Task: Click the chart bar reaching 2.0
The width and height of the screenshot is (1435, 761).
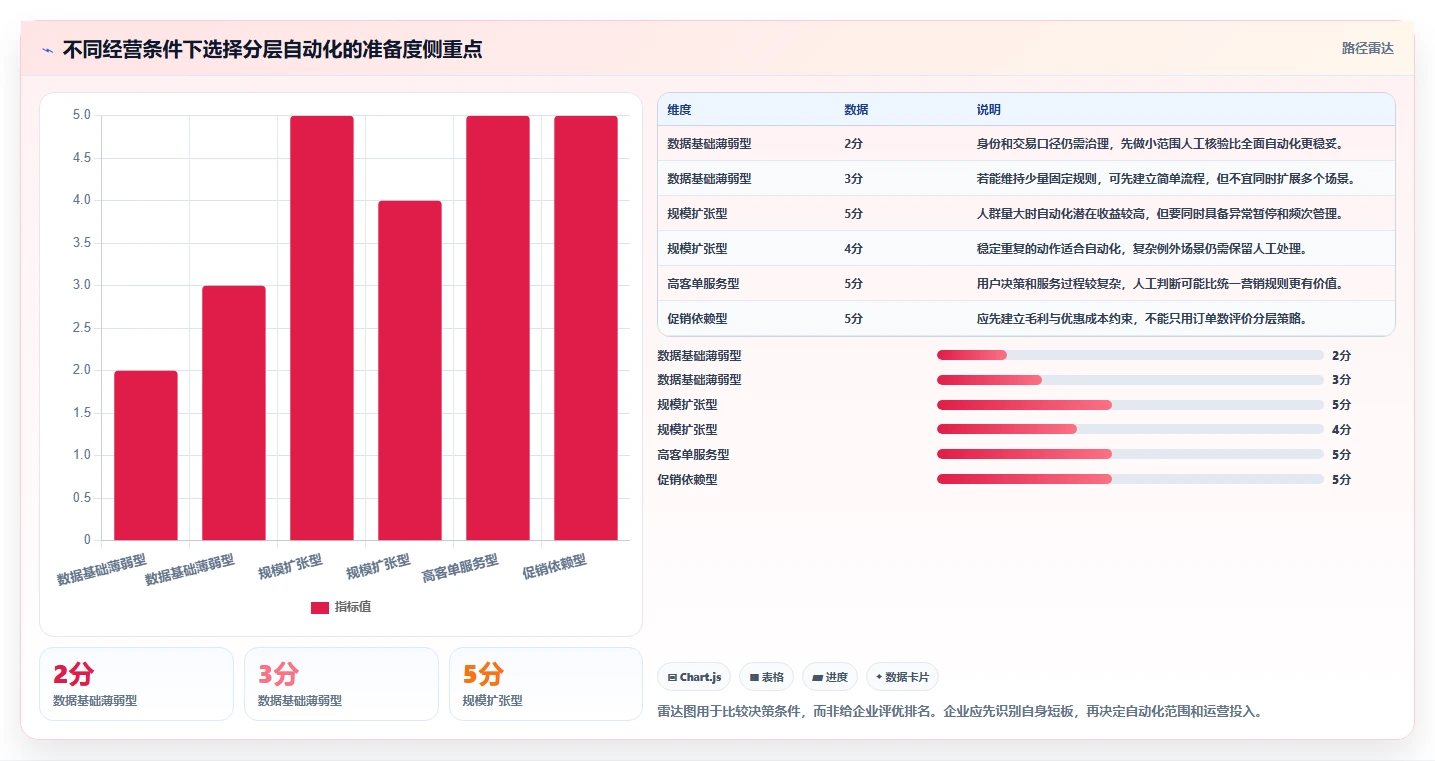Action: coord(146,455)
